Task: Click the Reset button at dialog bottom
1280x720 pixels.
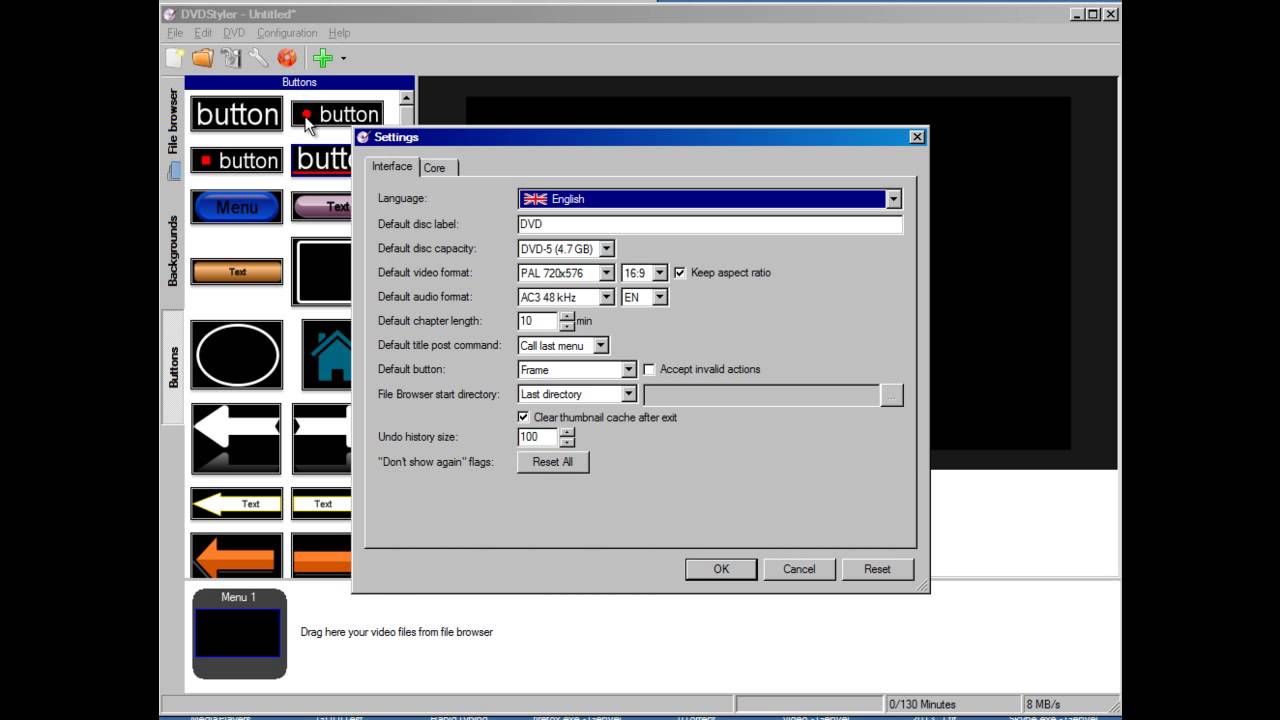Action: 877,569
